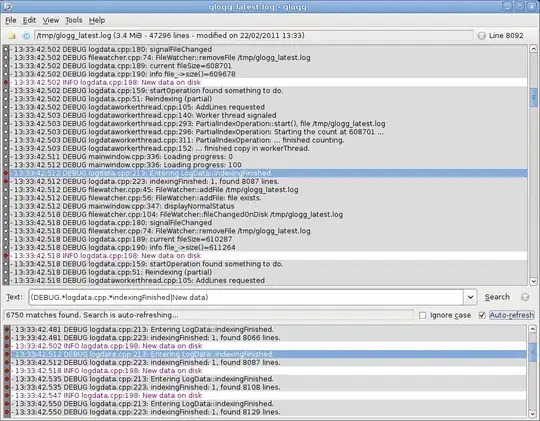Select filtered result 13:33:42.502 INFO New data on disk
The width and height of the screenshot is (540, 421).
click(268, 346)
